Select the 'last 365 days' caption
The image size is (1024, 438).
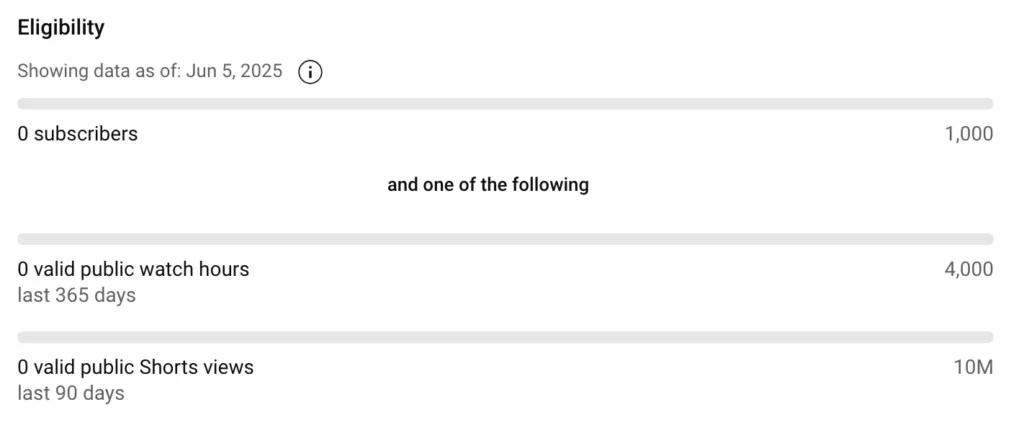coord(76,295)
